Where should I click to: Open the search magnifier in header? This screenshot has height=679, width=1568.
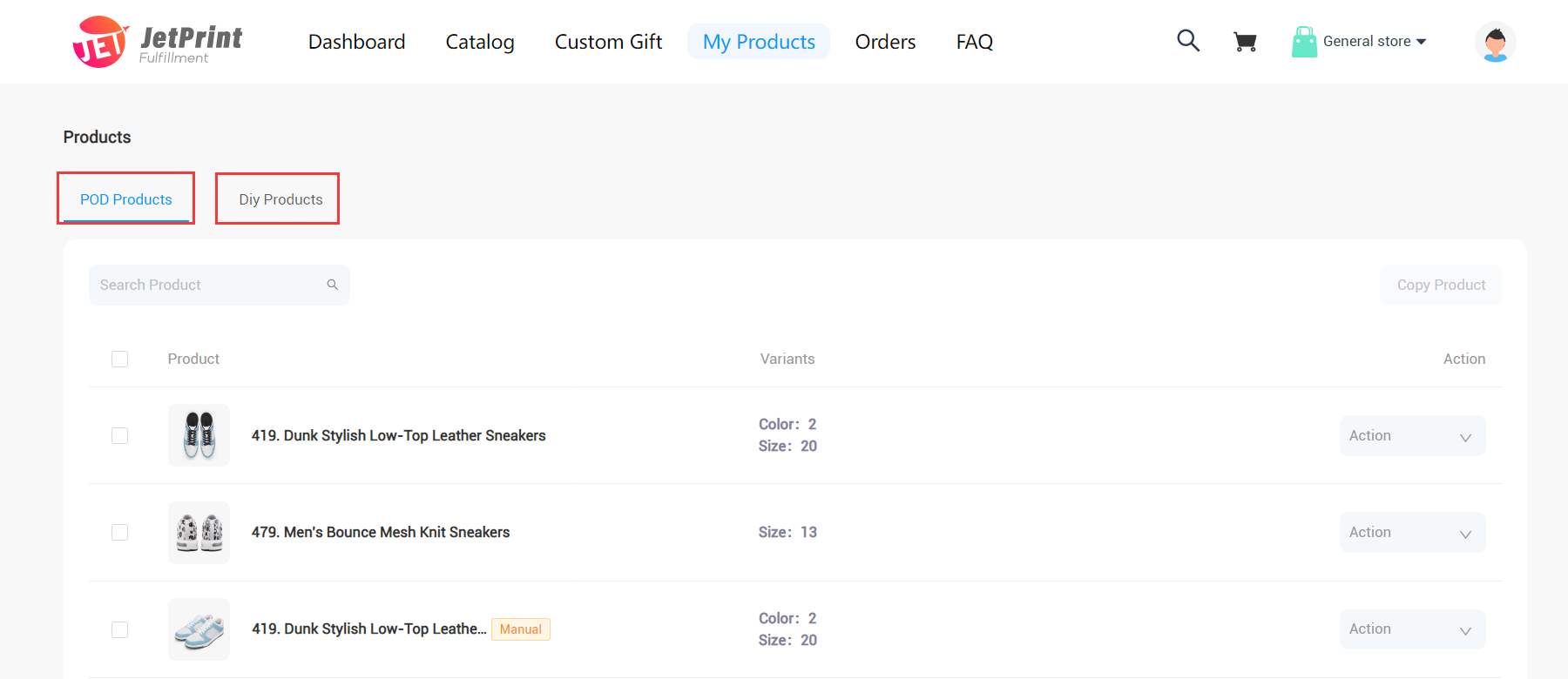[x=1188, y=41]
